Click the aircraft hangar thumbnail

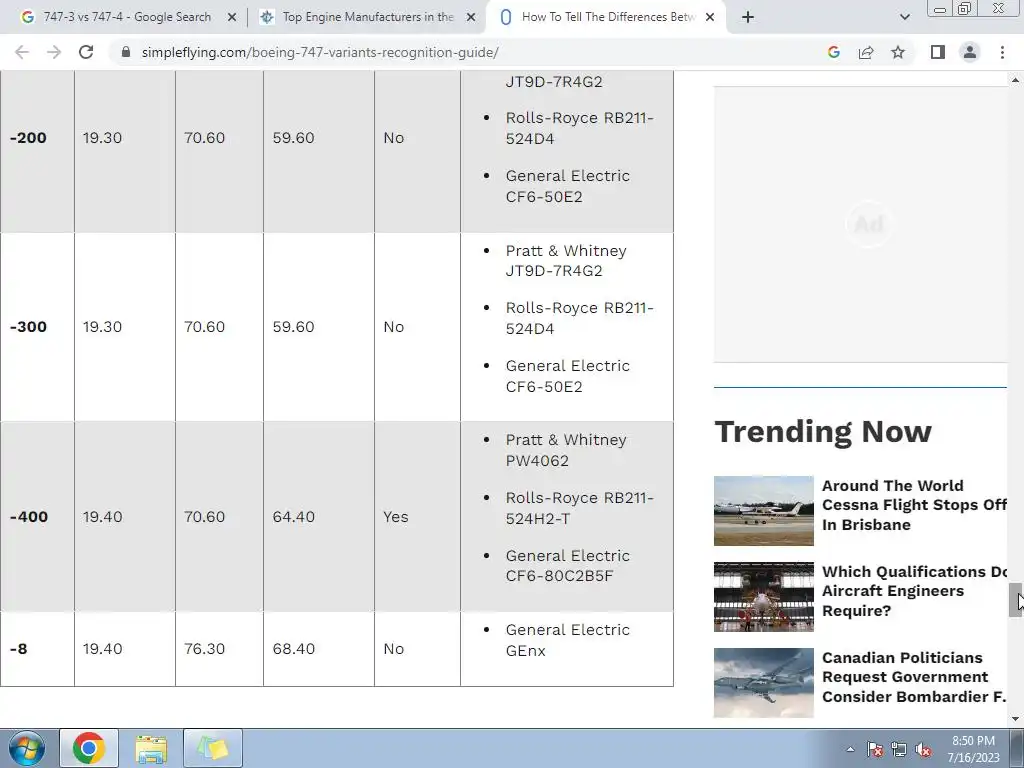tap(763, 597)
